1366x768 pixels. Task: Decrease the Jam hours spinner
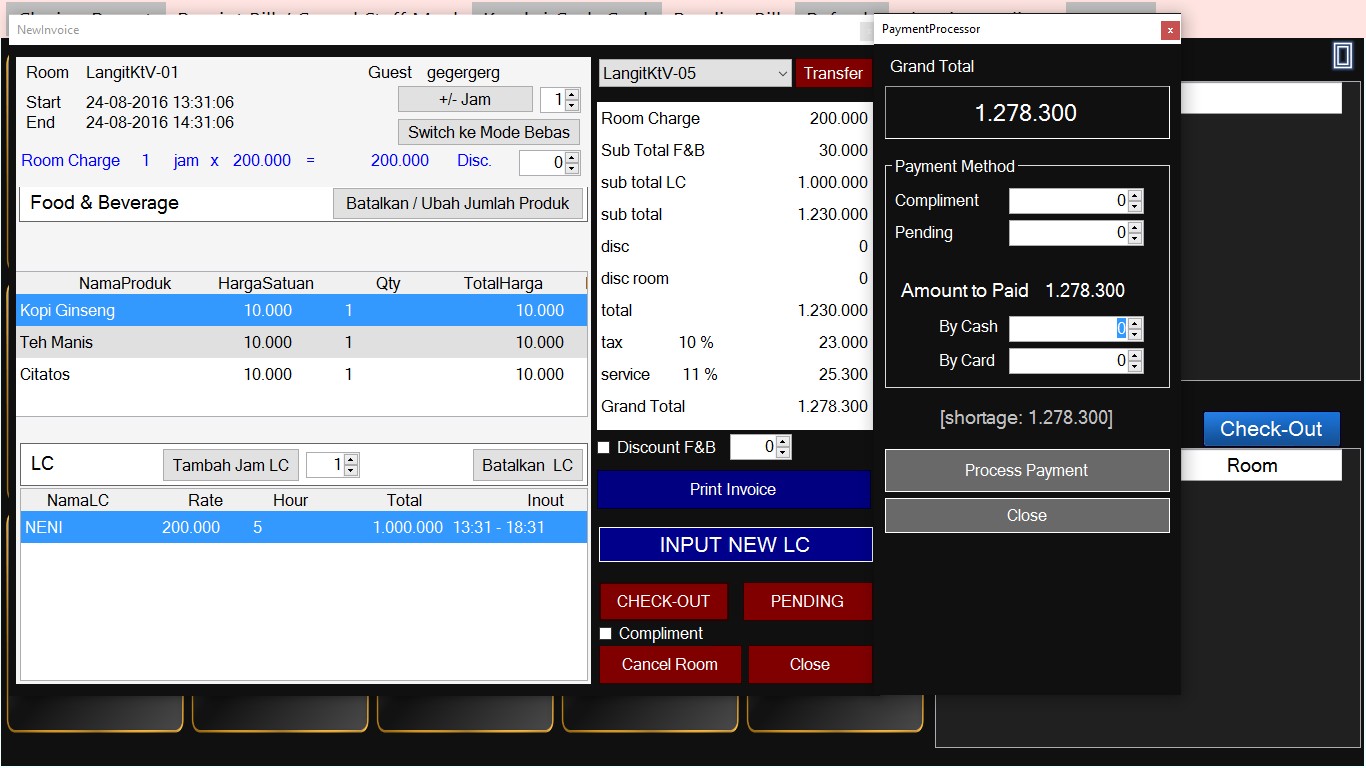pos(572,106)
